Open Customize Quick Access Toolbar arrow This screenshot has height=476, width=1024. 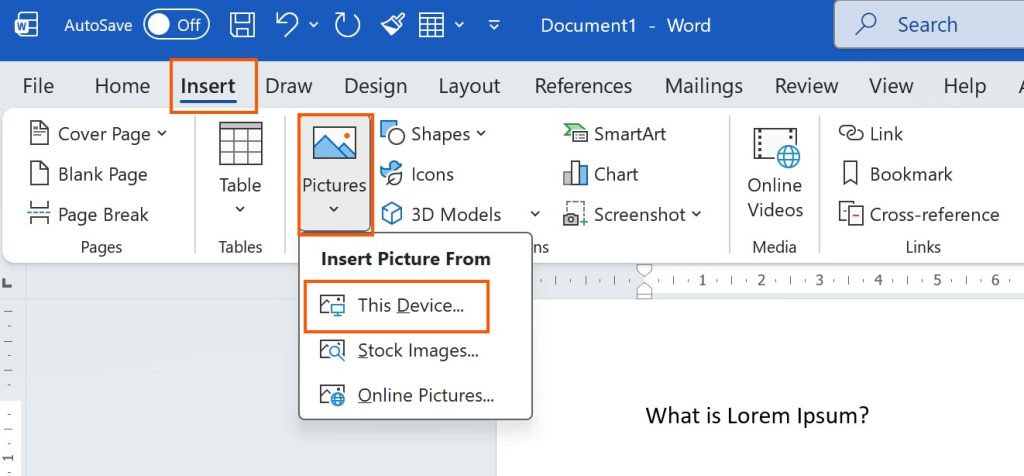[494, 25]
